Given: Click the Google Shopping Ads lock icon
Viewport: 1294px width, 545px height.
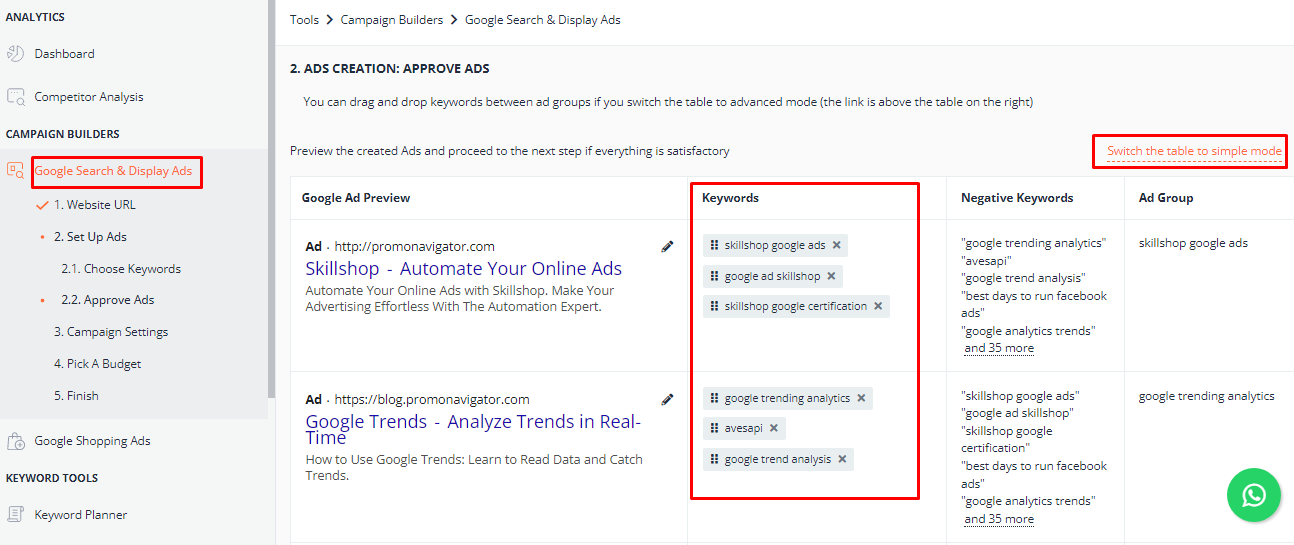Looking at the screenshot, I should point(15,441).
